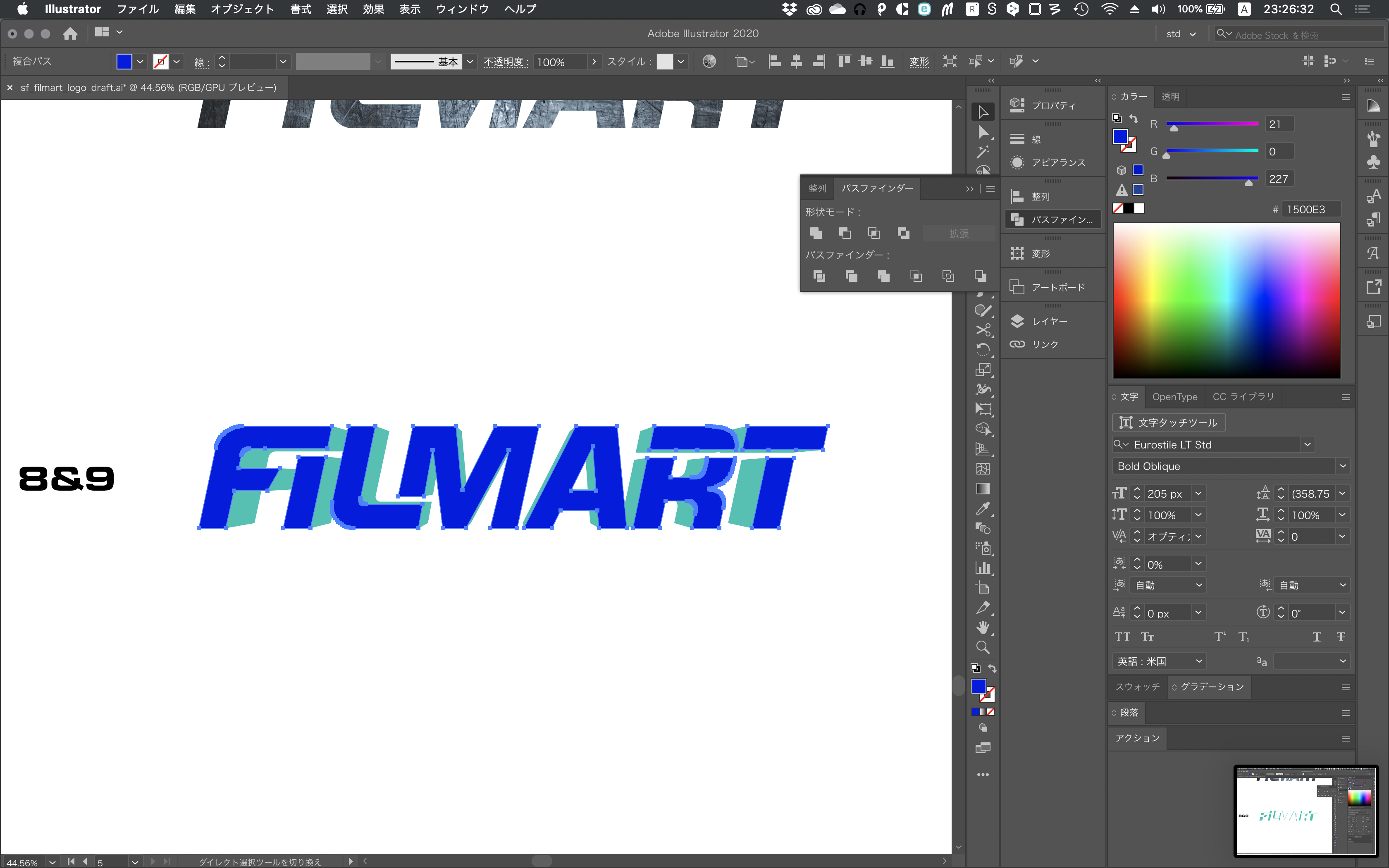Click the Divide pathfinder icon
The width and height of the screenshot is (1389, 868).
click(820, 276)
